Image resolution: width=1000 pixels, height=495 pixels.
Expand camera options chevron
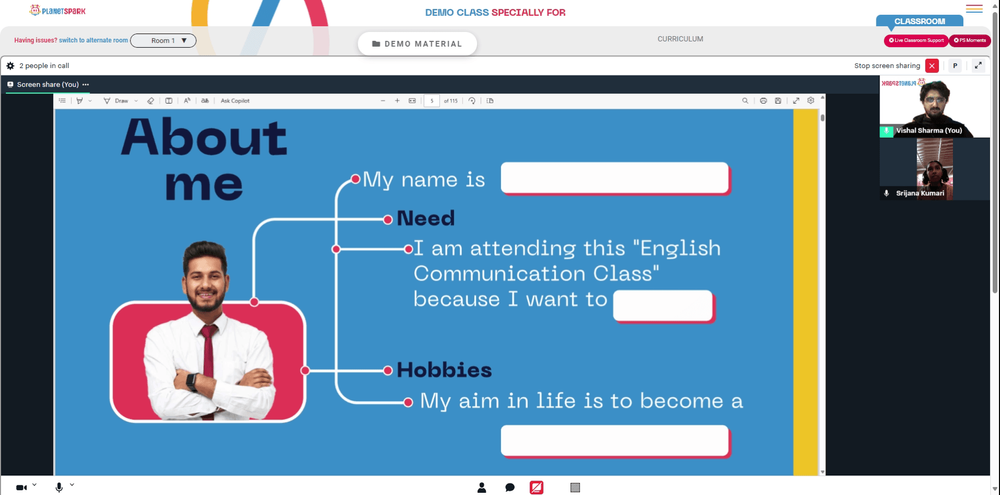coord(34,485)
